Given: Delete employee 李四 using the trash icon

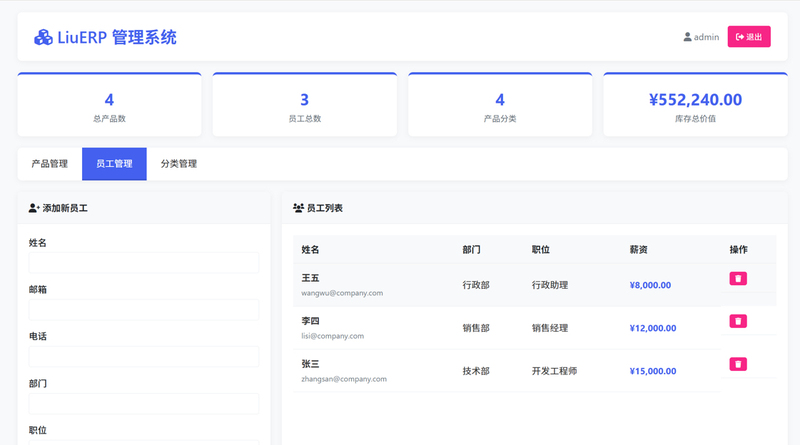Looking at the screenshot, I should pos(738,321).
